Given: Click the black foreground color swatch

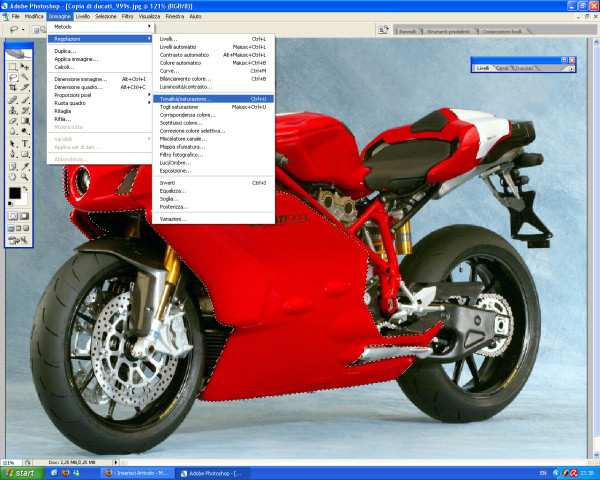Looking at the screenshot, I should click(15, 192).
